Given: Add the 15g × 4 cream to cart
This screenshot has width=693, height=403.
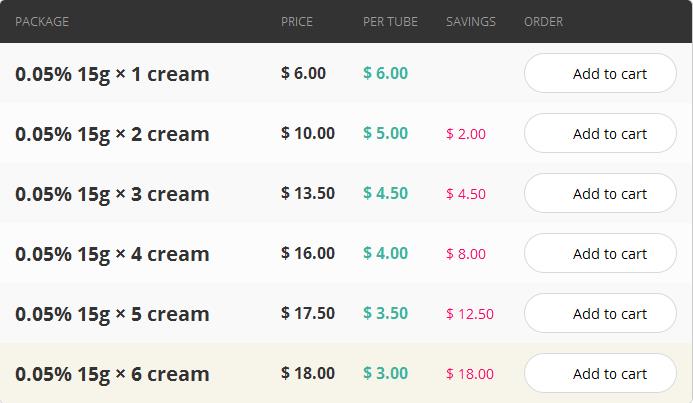Looking at the screenshot, I should [x=600, y=254].
